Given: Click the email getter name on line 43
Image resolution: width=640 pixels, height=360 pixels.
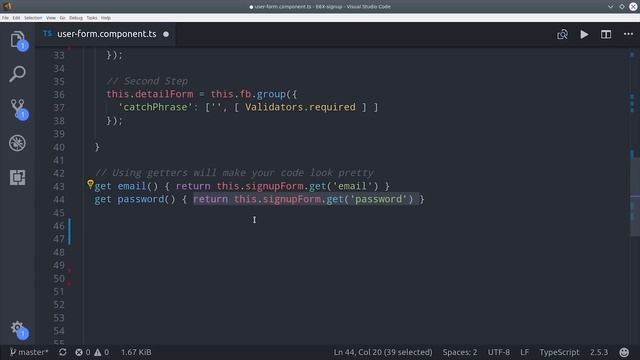Looking at the screenshot, I should pyautogui.click(x=132, y=186).
